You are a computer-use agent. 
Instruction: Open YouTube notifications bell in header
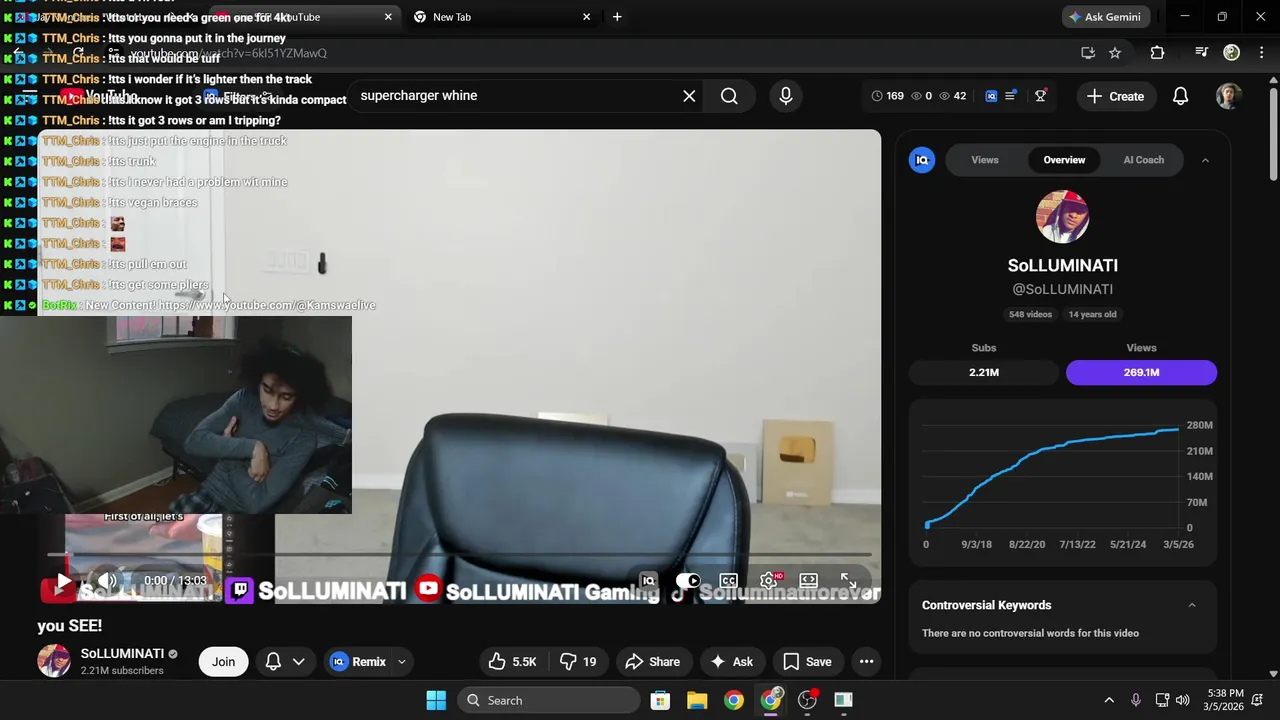[x=1180, y=96]
